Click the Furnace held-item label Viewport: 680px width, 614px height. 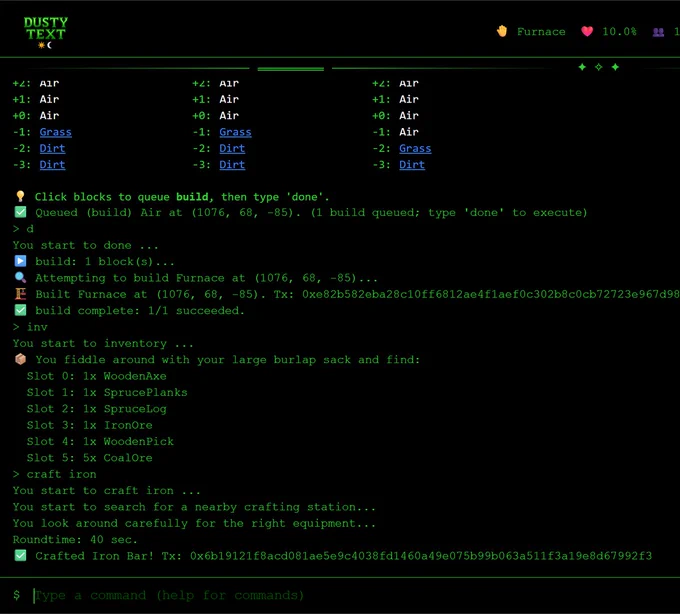(x=541, y=32)
